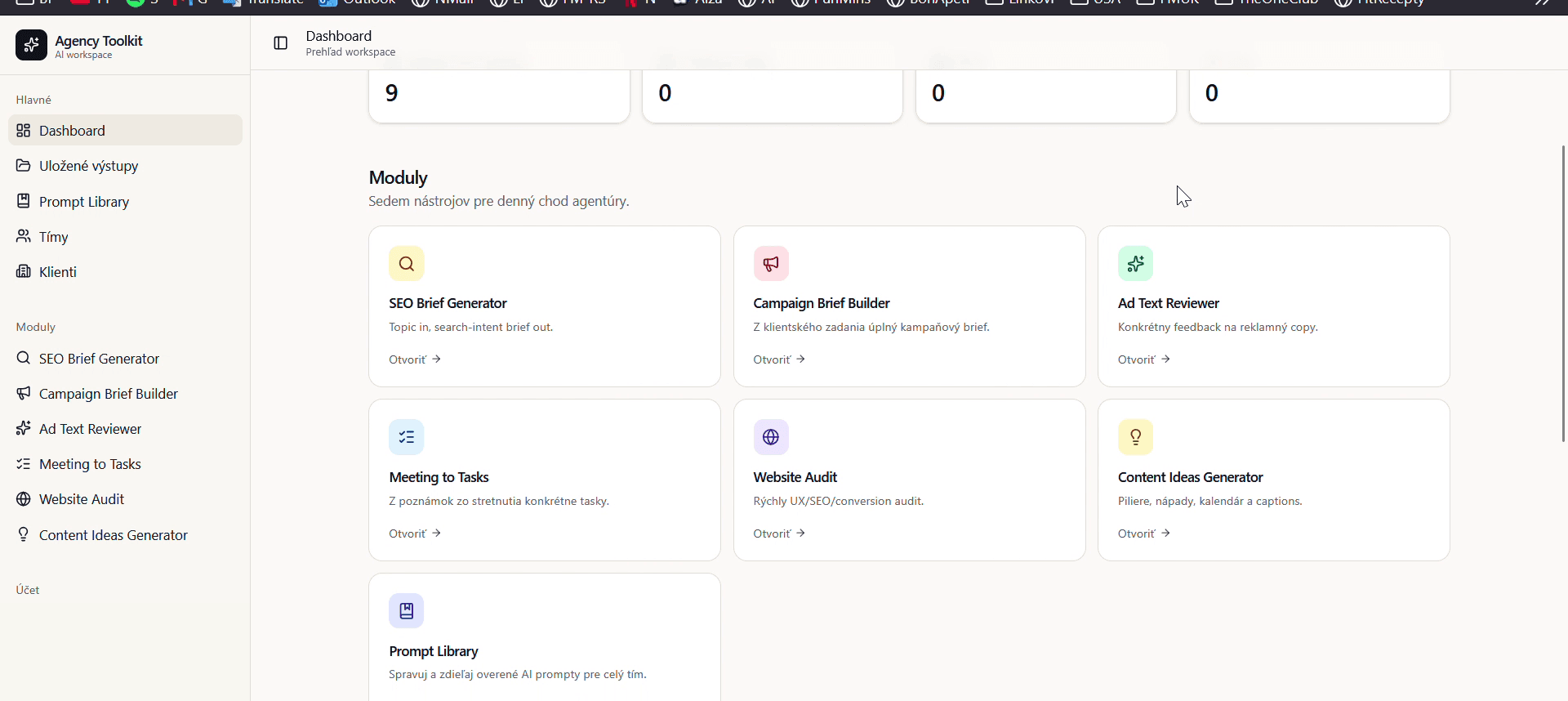Click text 'Piliere, nápady, kalendár a captions.'
Image resolution: width=1568 pixels, height=701 pixels.
[x=1209, y=501]
